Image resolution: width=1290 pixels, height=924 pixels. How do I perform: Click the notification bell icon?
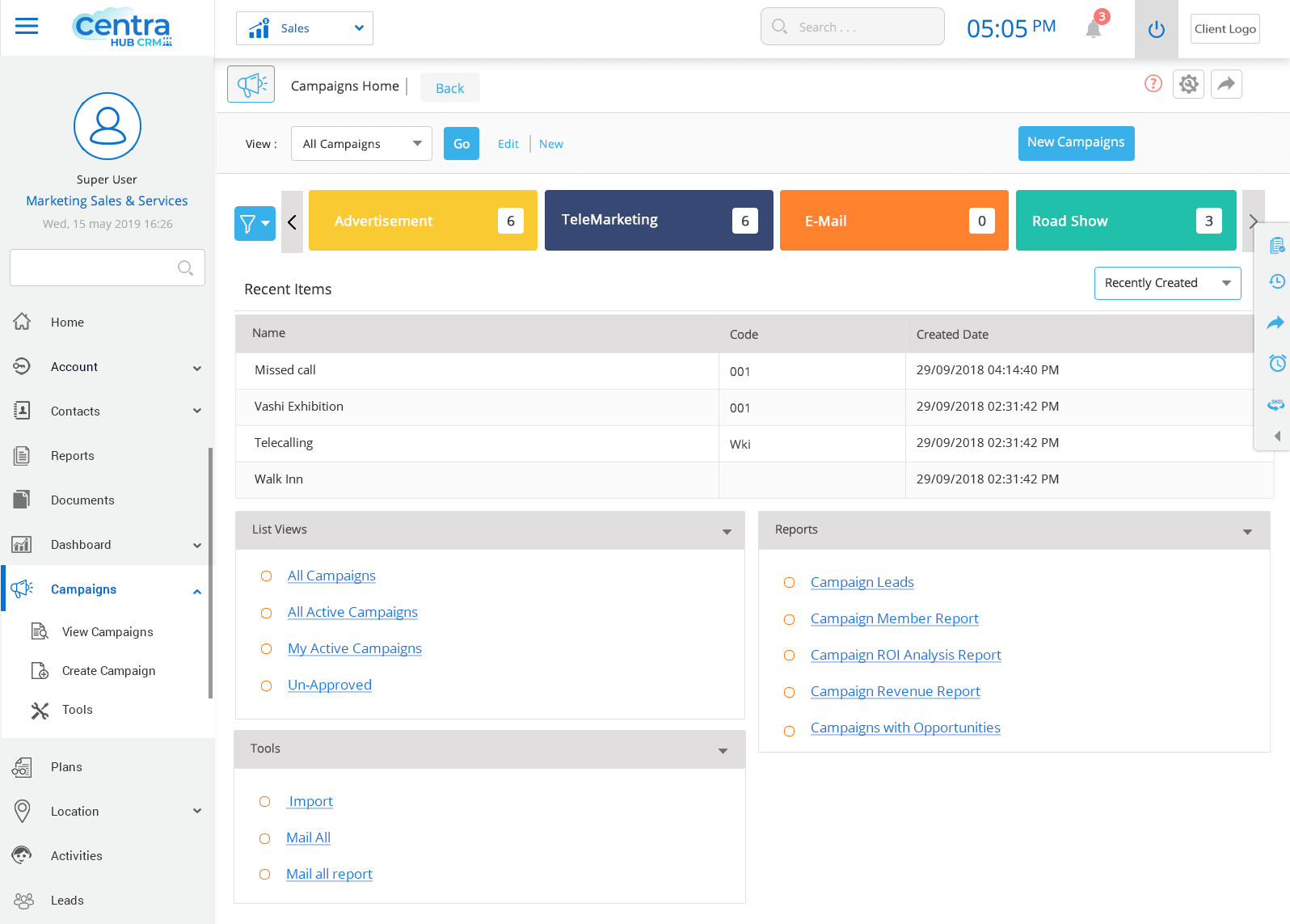[1093, 29]
